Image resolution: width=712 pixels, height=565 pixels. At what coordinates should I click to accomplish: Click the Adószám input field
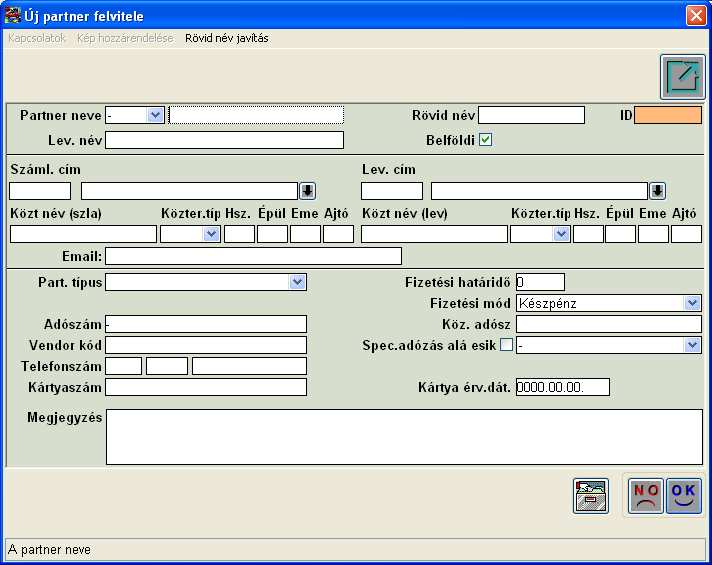point(206,324)
